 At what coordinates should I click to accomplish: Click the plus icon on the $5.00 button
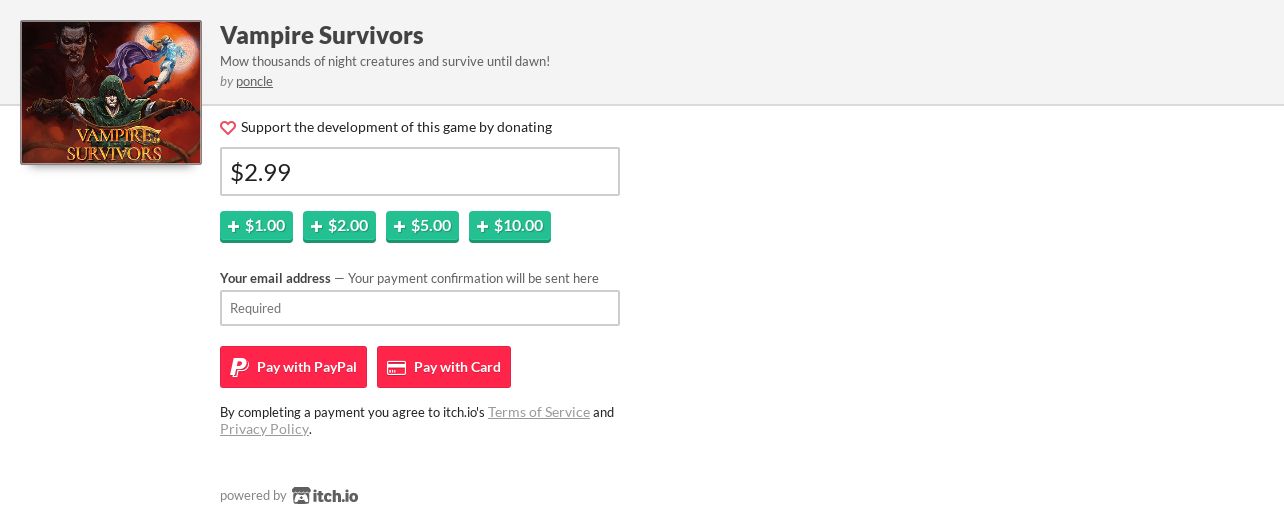coord(399,226)
